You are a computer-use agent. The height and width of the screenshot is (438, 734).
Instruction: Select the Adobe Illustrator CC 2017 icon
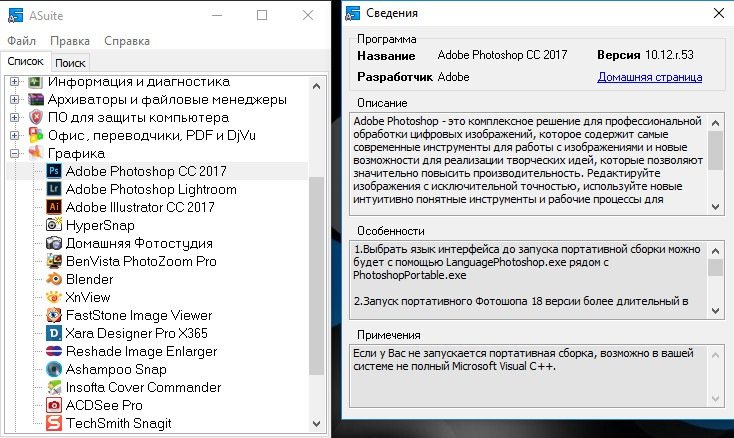click(54, 207)
